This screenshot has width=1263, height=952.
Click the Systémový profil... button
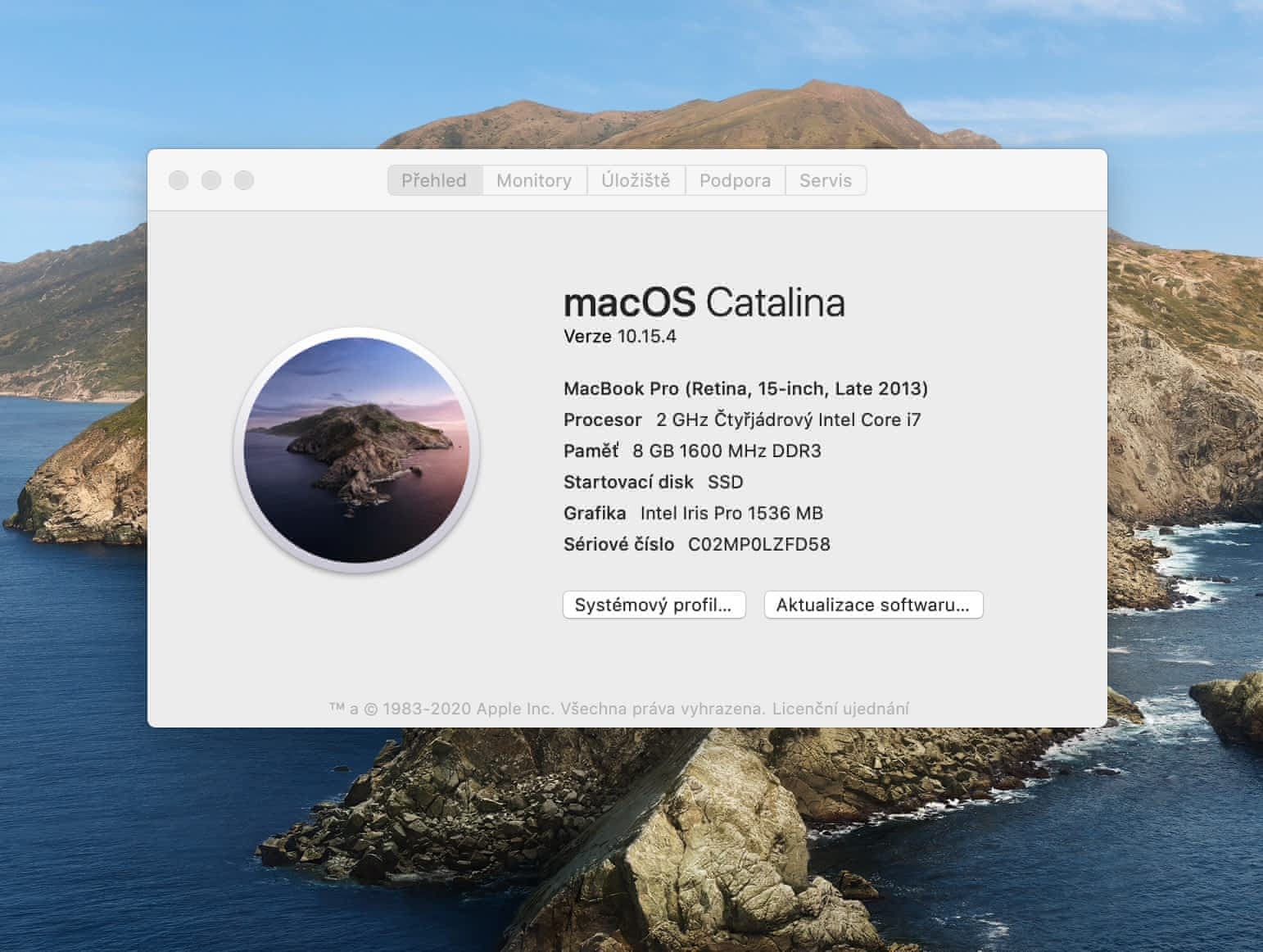click(x=654, y=605)
